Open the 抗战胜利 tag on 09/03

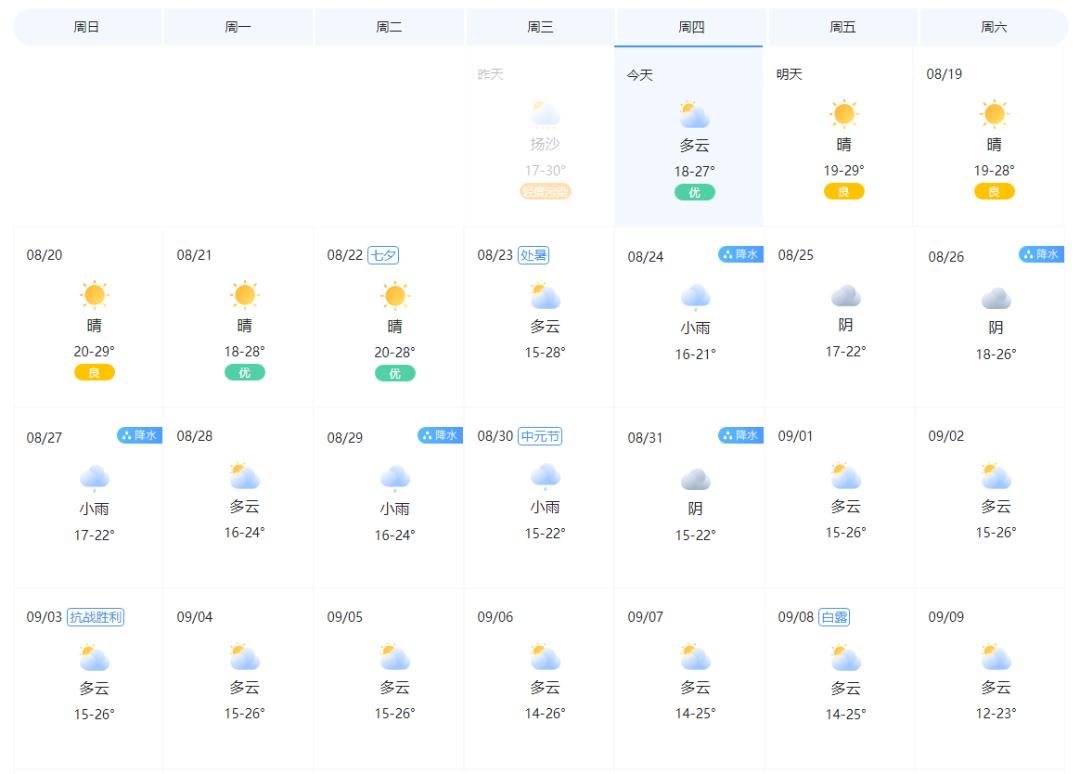point(96,617)
